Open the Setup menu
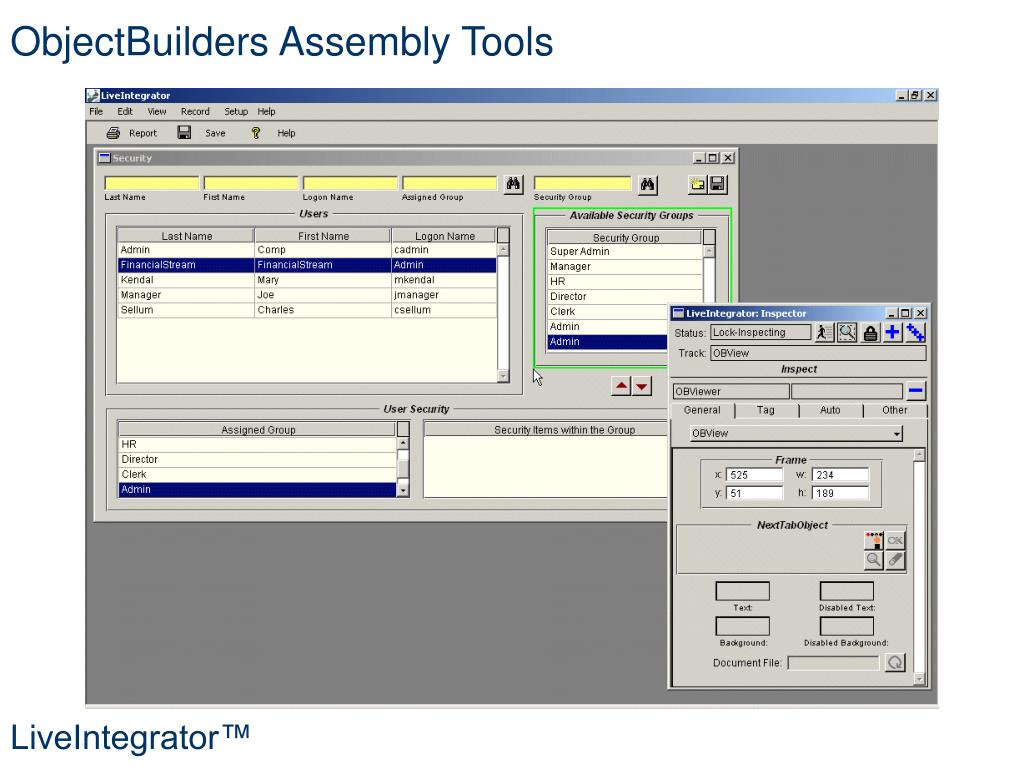 pyautogui.click(x=236, y=112)
